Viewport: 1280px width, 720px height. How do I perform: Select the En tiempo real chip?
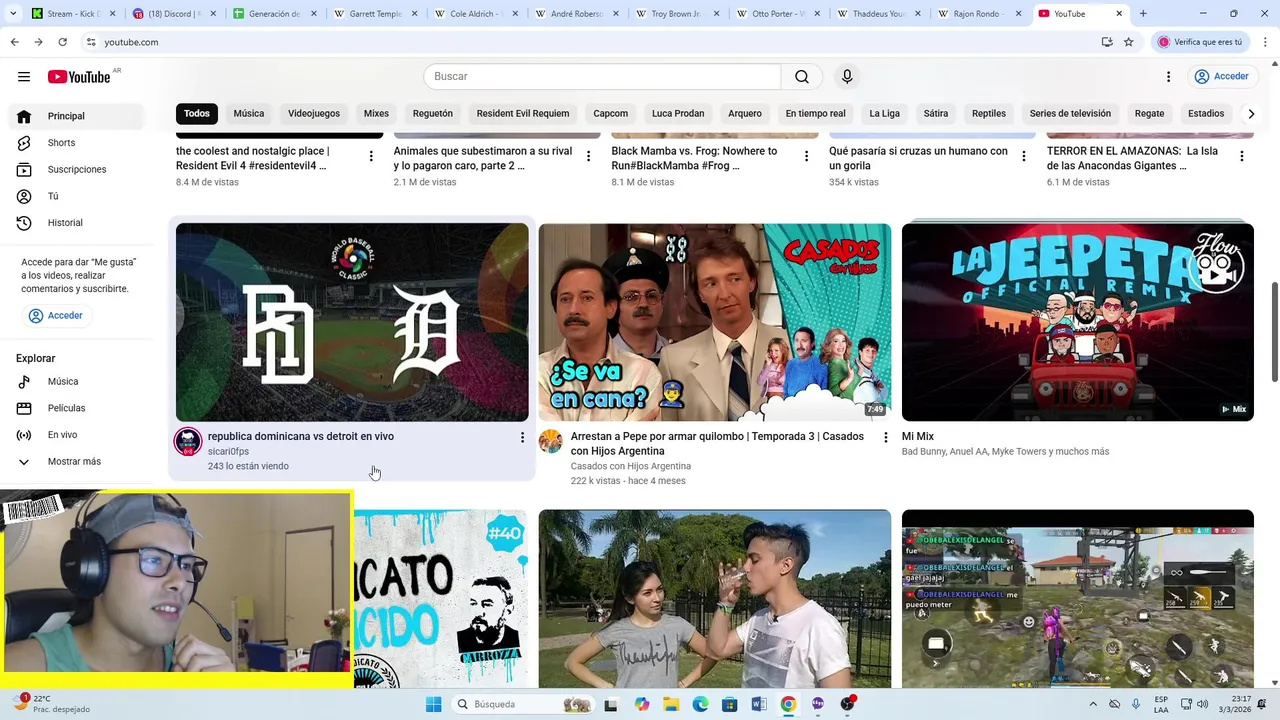point(815,114)
